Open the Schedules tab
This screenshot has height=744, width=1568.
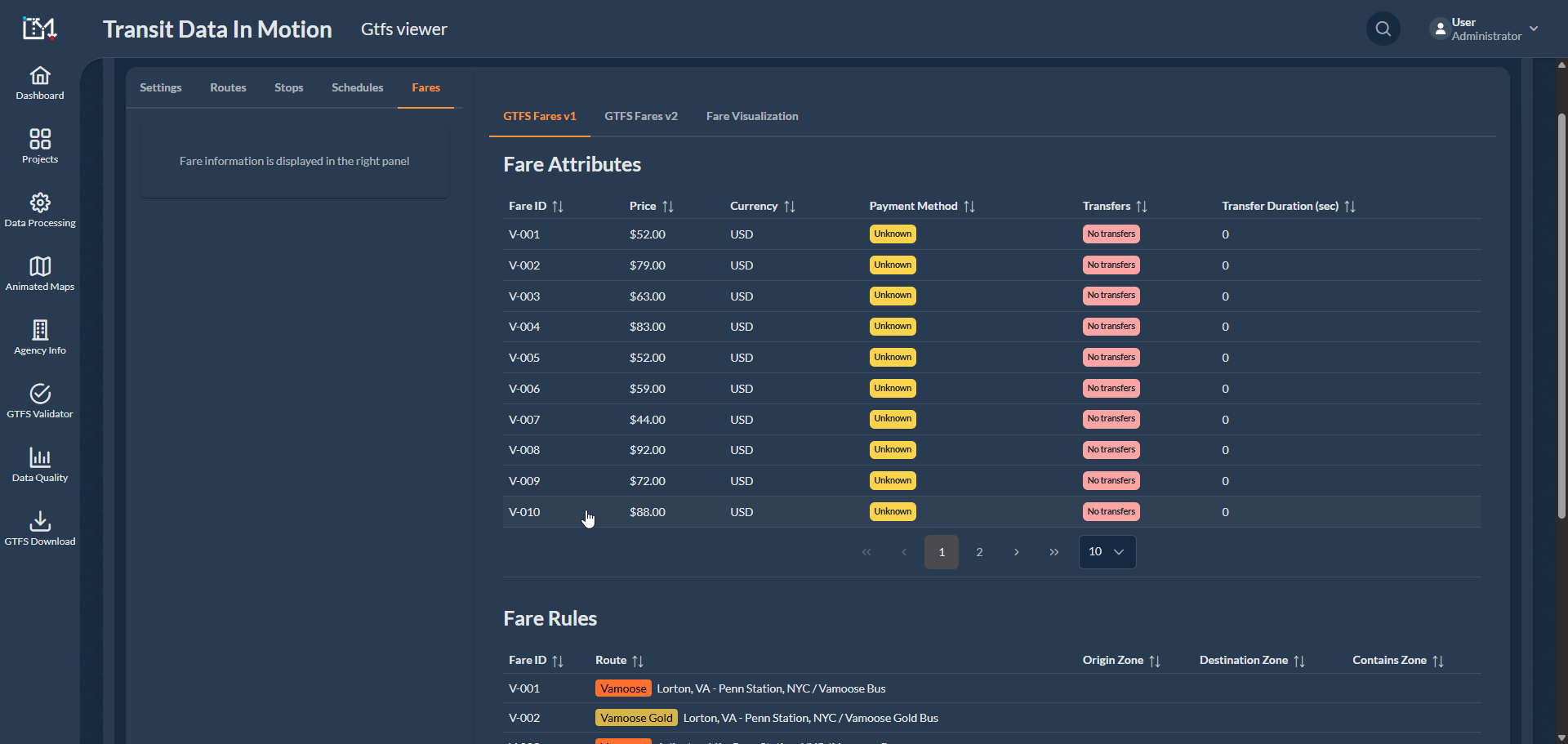tap(357, 88)
